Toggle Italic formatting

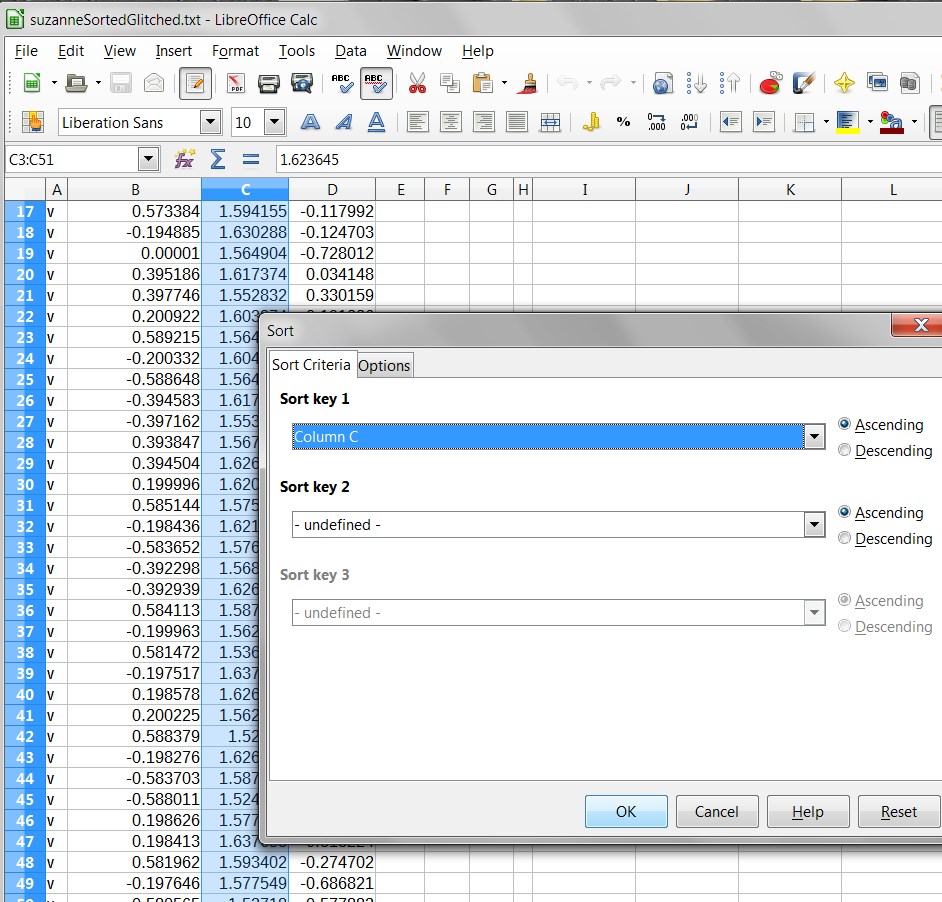(343, 122)
